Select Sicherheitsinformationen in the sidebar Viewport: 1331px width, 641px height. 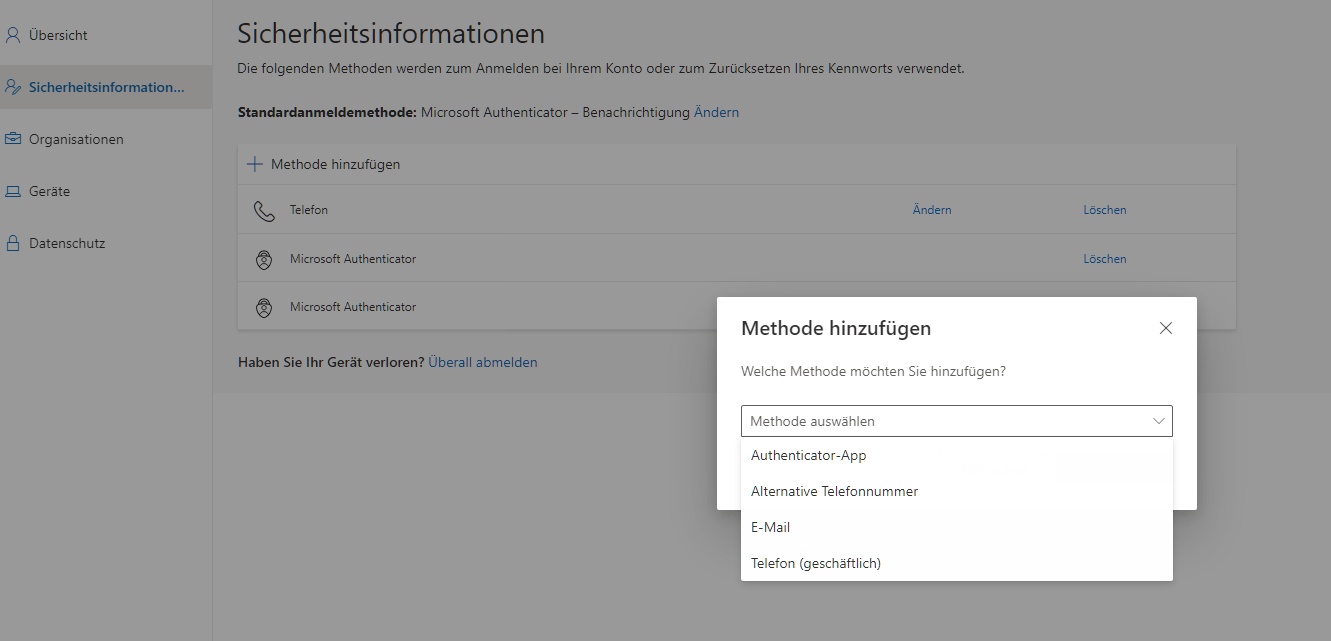(x=106, y=87)
